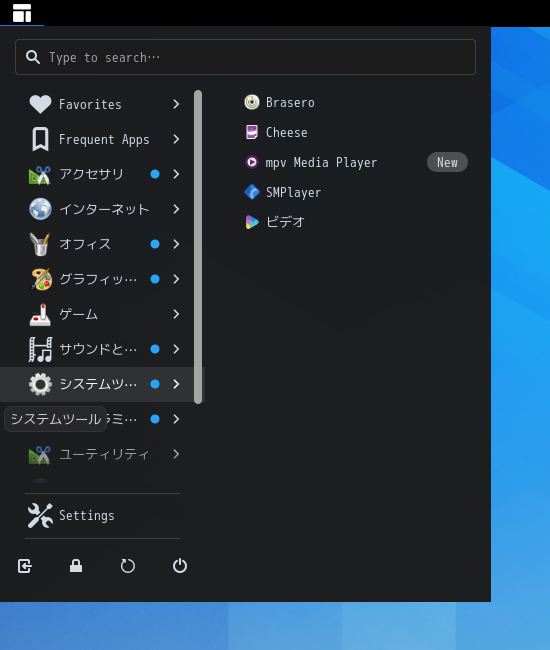Focus the Type to search field
This screenshot has height=650, width=550.
tap(245, 57)
